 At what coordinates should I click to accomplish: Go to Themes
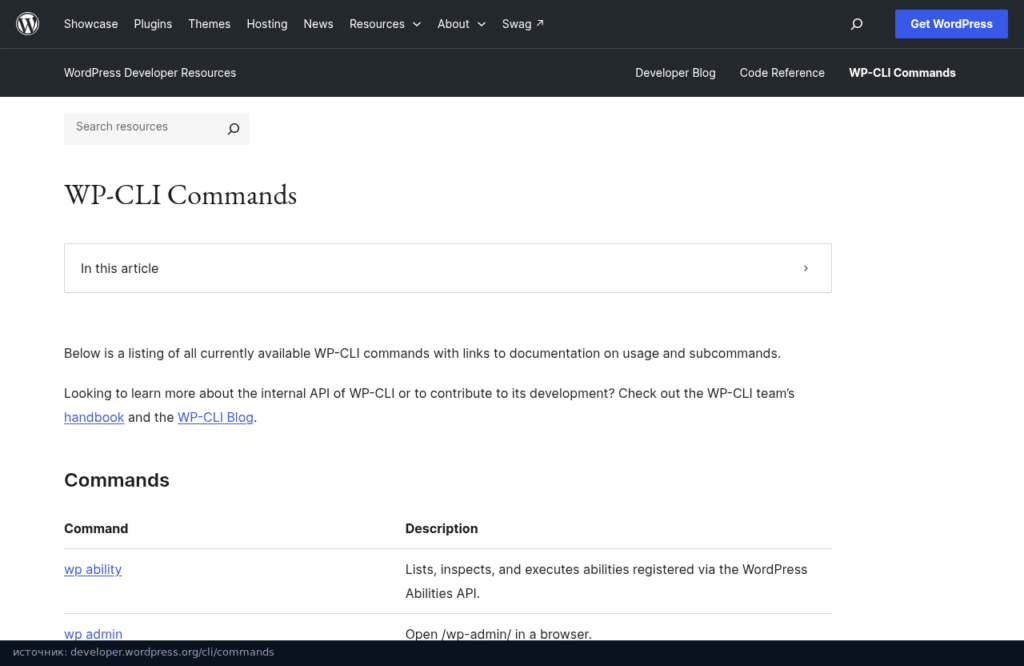(x=209, y=24)
